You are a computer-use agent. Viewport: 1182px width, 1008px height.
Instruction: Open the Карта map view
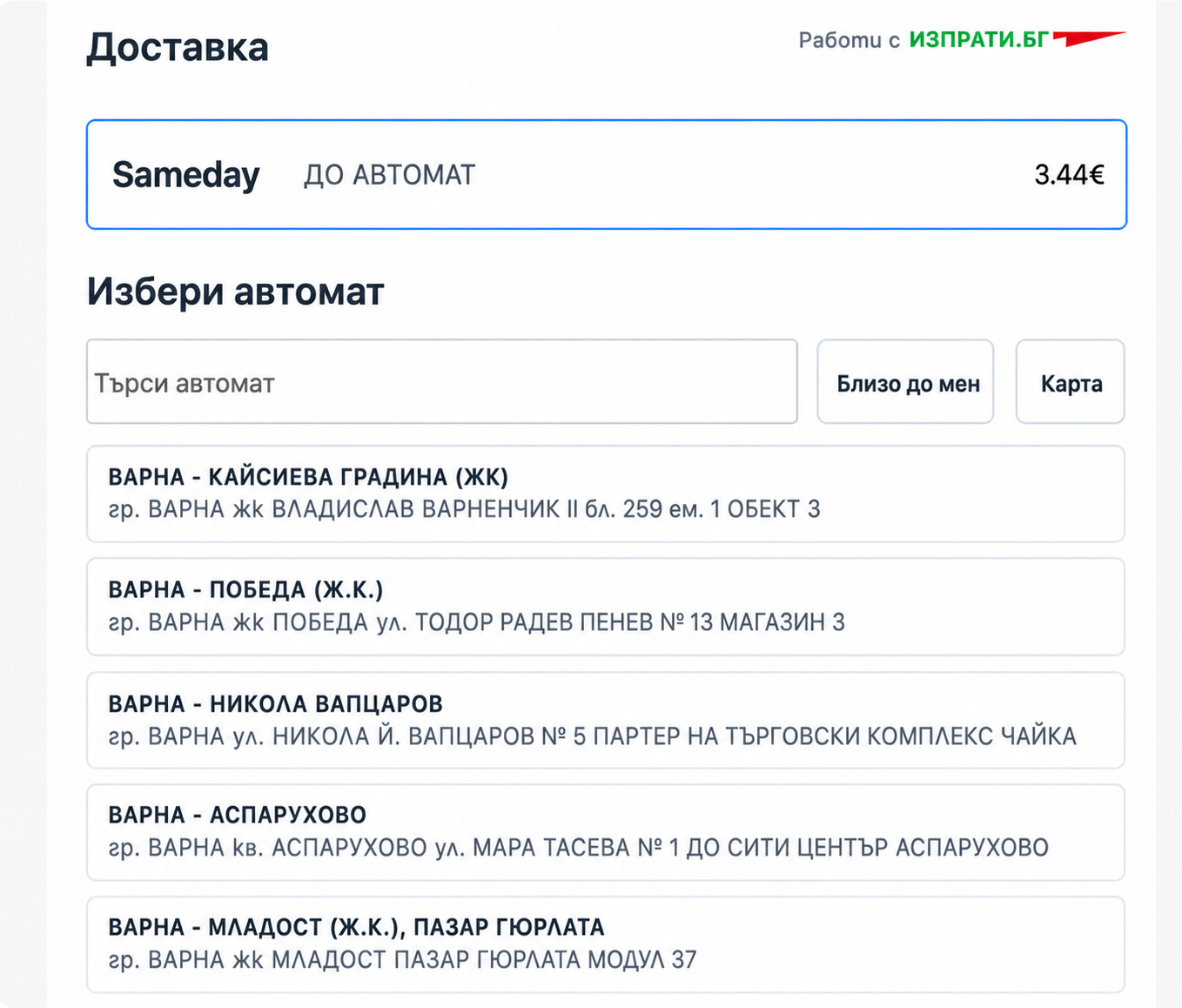pyautogui.click(x=1071, y=382)
